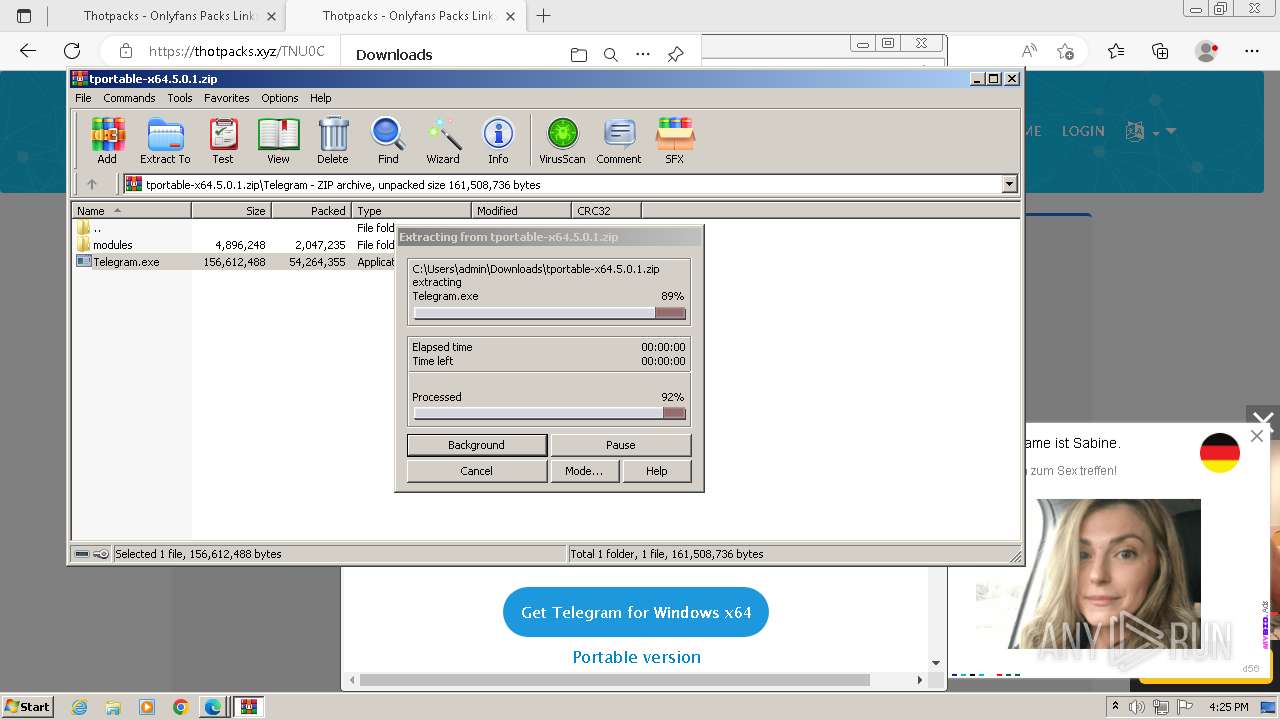Search downloads in Downloads panel
The height and width of the screenshot is (720, 1280).
coord(611,55)
